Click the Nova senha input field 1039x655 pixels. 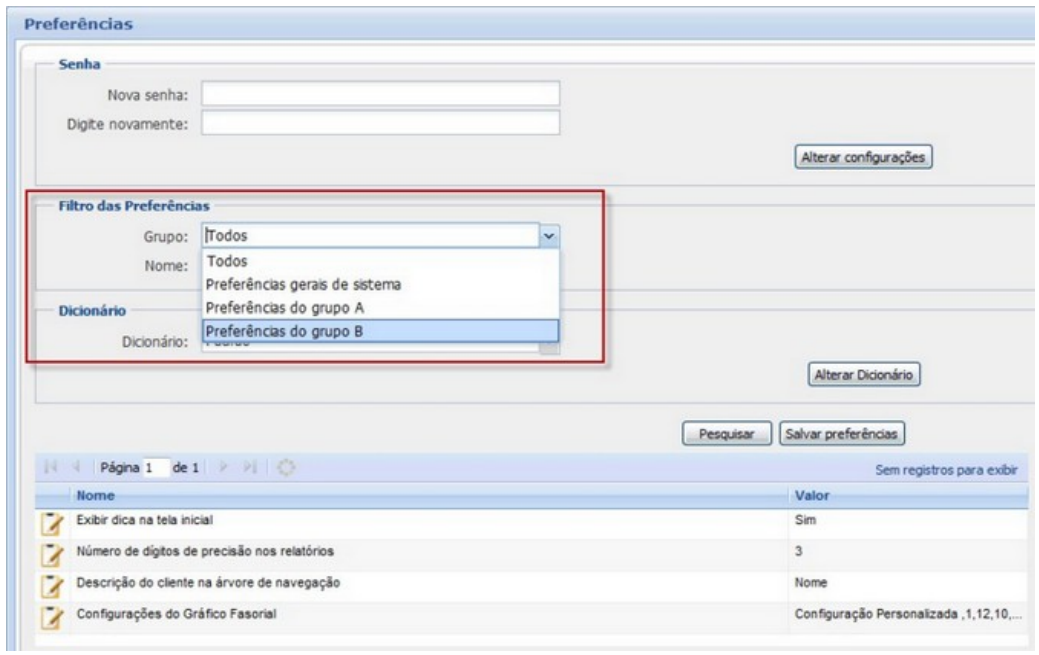[380, 94]
